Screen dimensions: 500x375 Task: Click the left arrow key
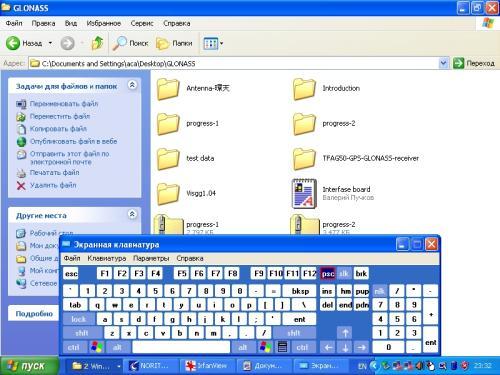tap(328, 347)
